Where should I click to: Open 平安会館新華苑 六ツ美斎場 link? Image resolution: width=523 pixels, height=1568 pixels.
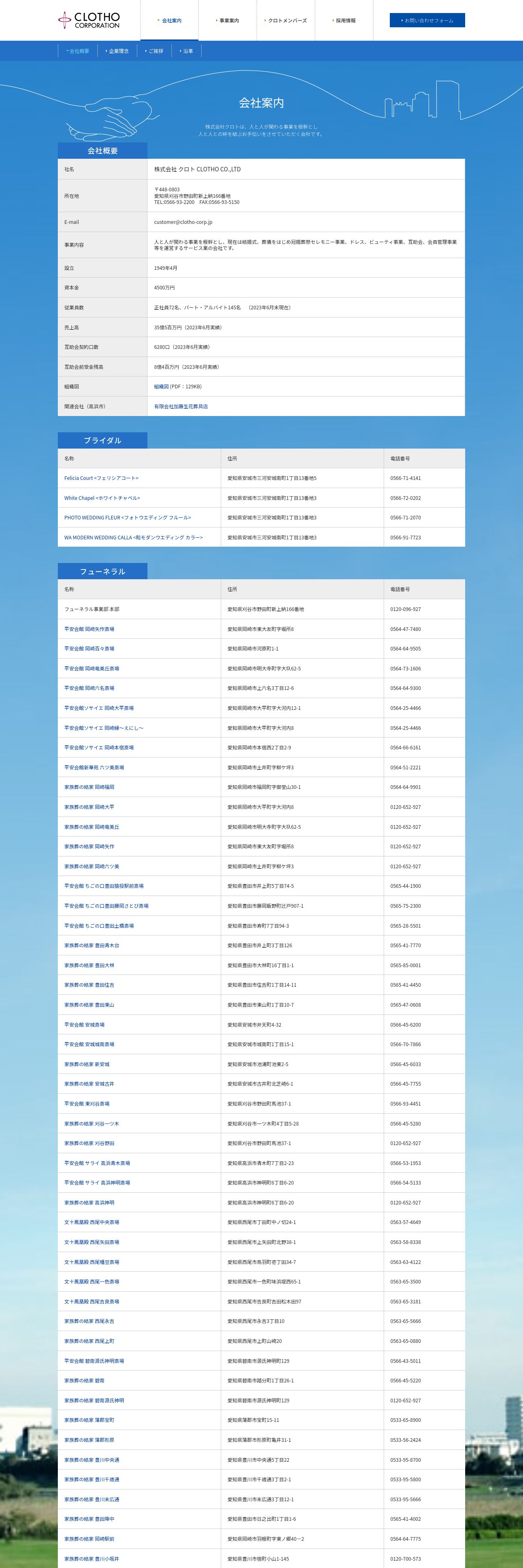pyautogui.click(x=94, y=768)
